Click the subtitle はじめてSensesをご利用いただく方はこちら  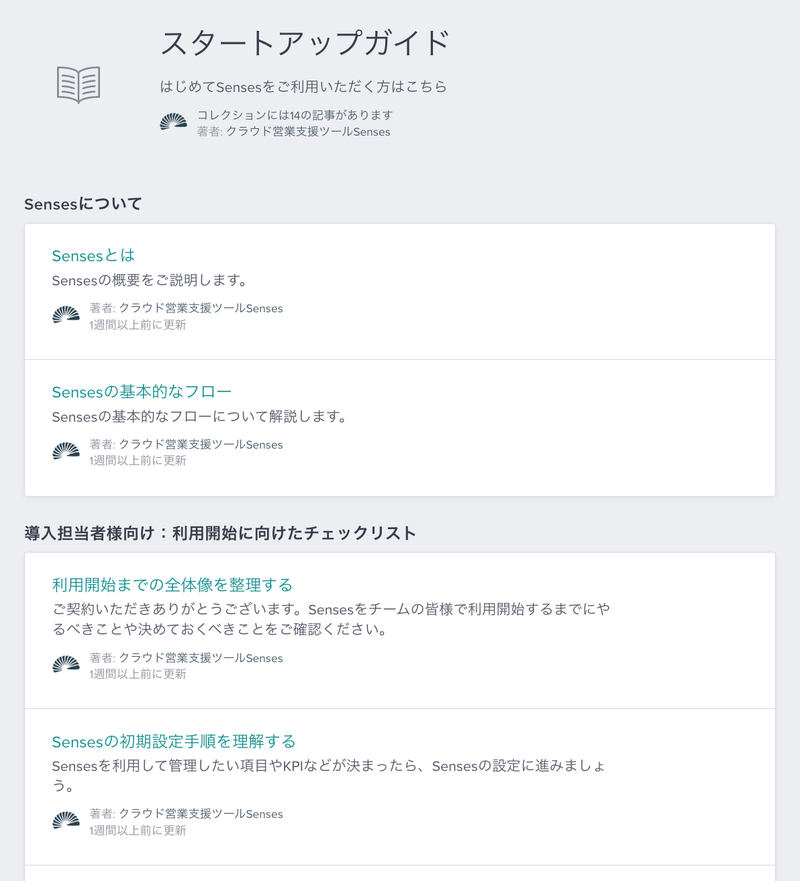tap(303, 86)
